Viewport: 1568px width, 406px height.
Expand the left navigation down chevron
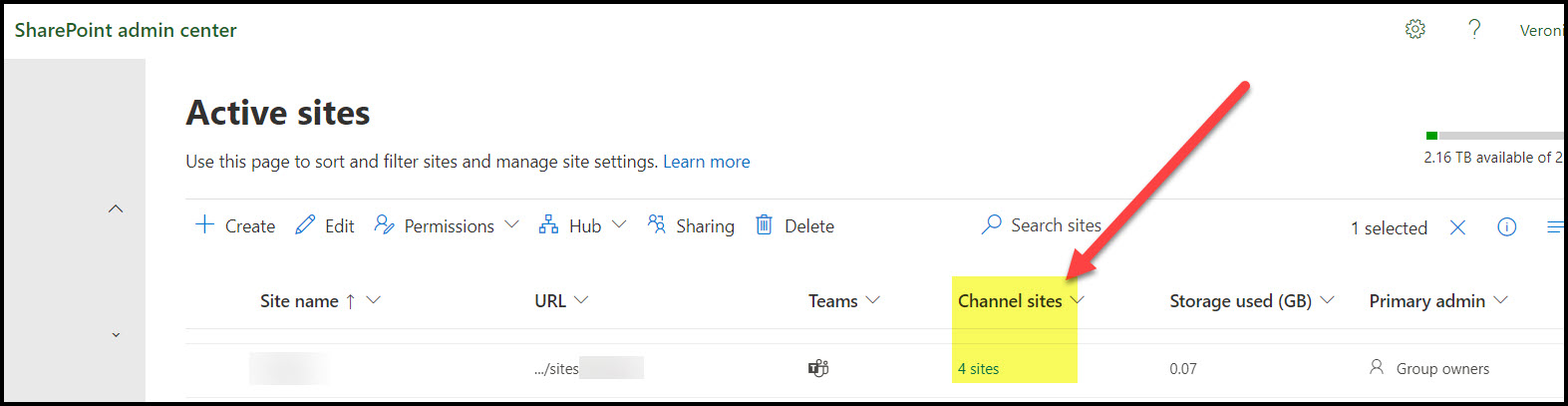pos(116,335)
